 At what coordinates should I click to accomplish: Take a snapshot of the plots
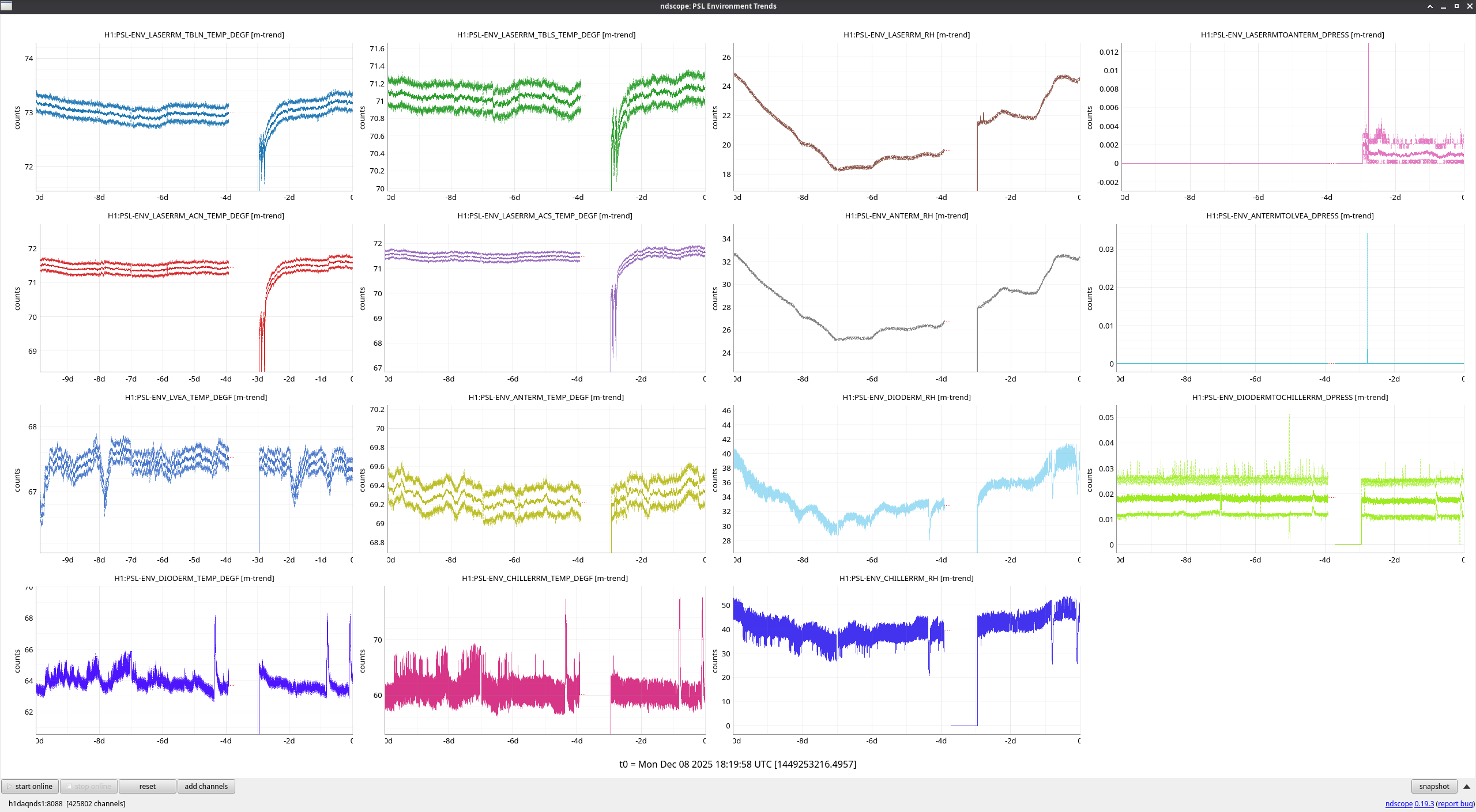point(1433,786)
